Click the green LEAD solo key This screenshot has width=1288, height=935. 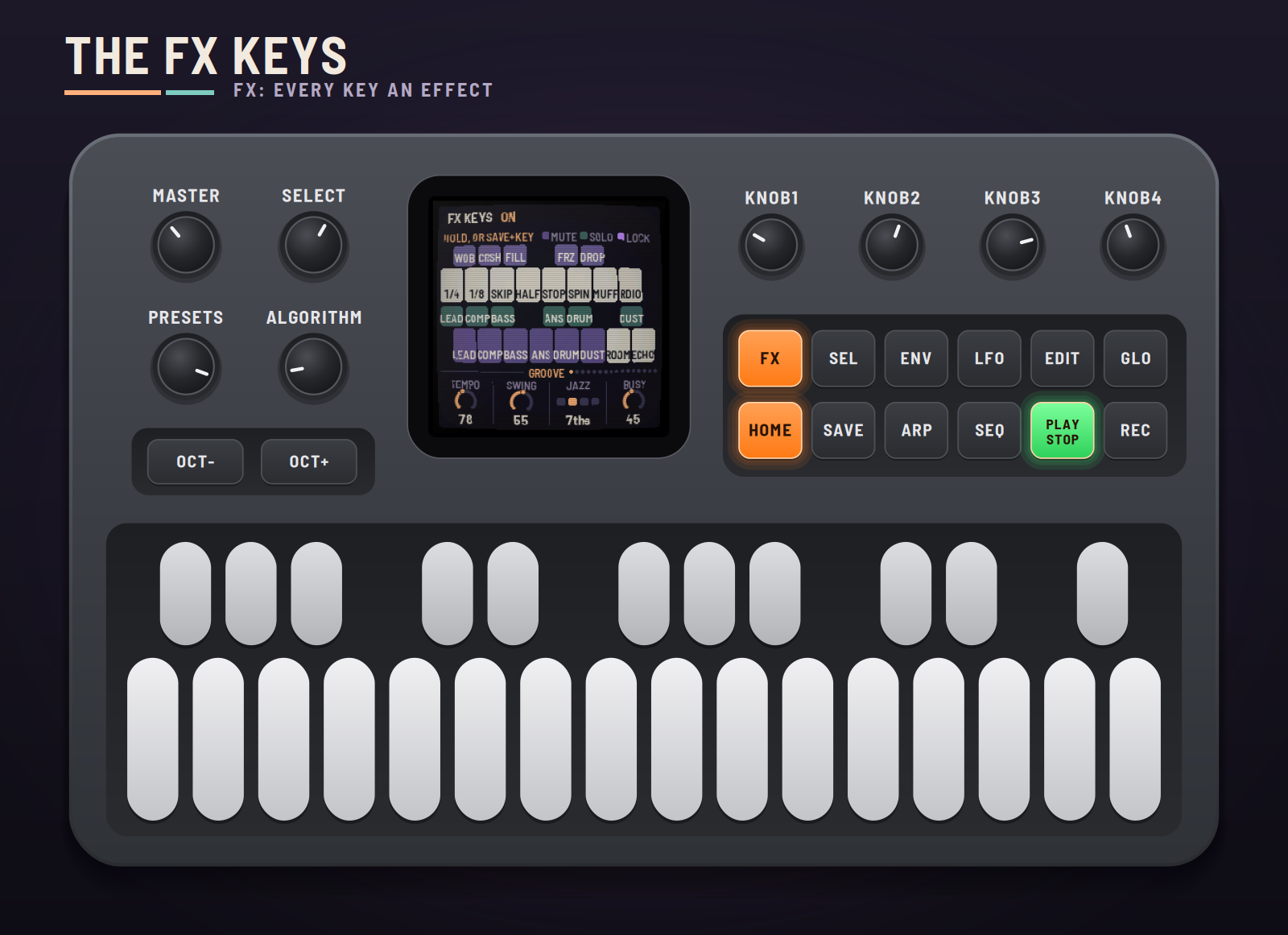[x=452, y=316]
